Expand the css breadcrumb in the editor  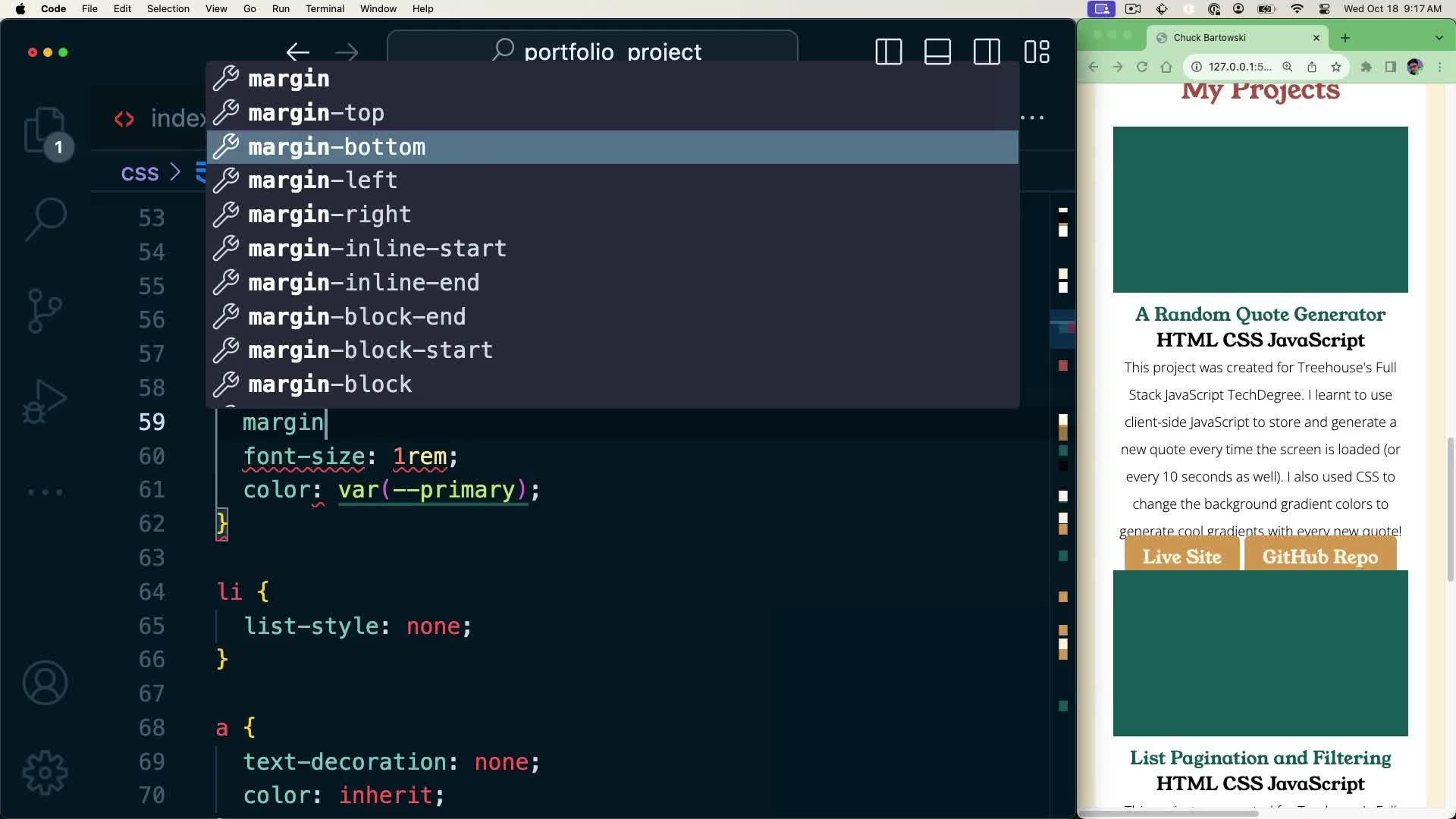[140, 173]
